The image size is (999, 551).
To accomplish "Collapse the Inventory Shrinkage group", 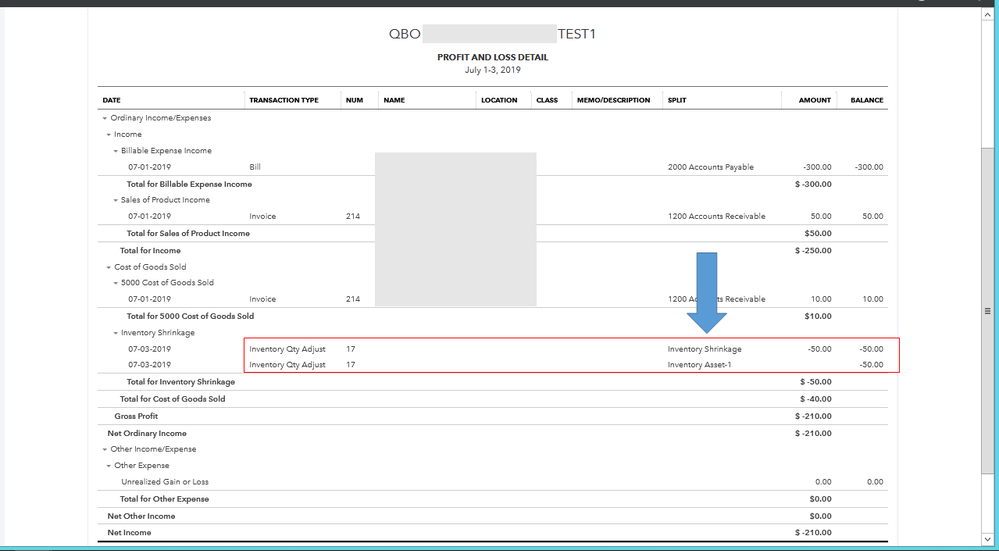I will tap(115, 333).
